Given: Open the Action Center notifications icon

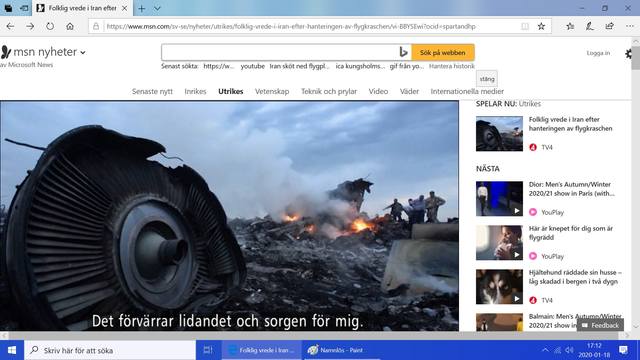Looking at the screenshot, I should (623, 350).
